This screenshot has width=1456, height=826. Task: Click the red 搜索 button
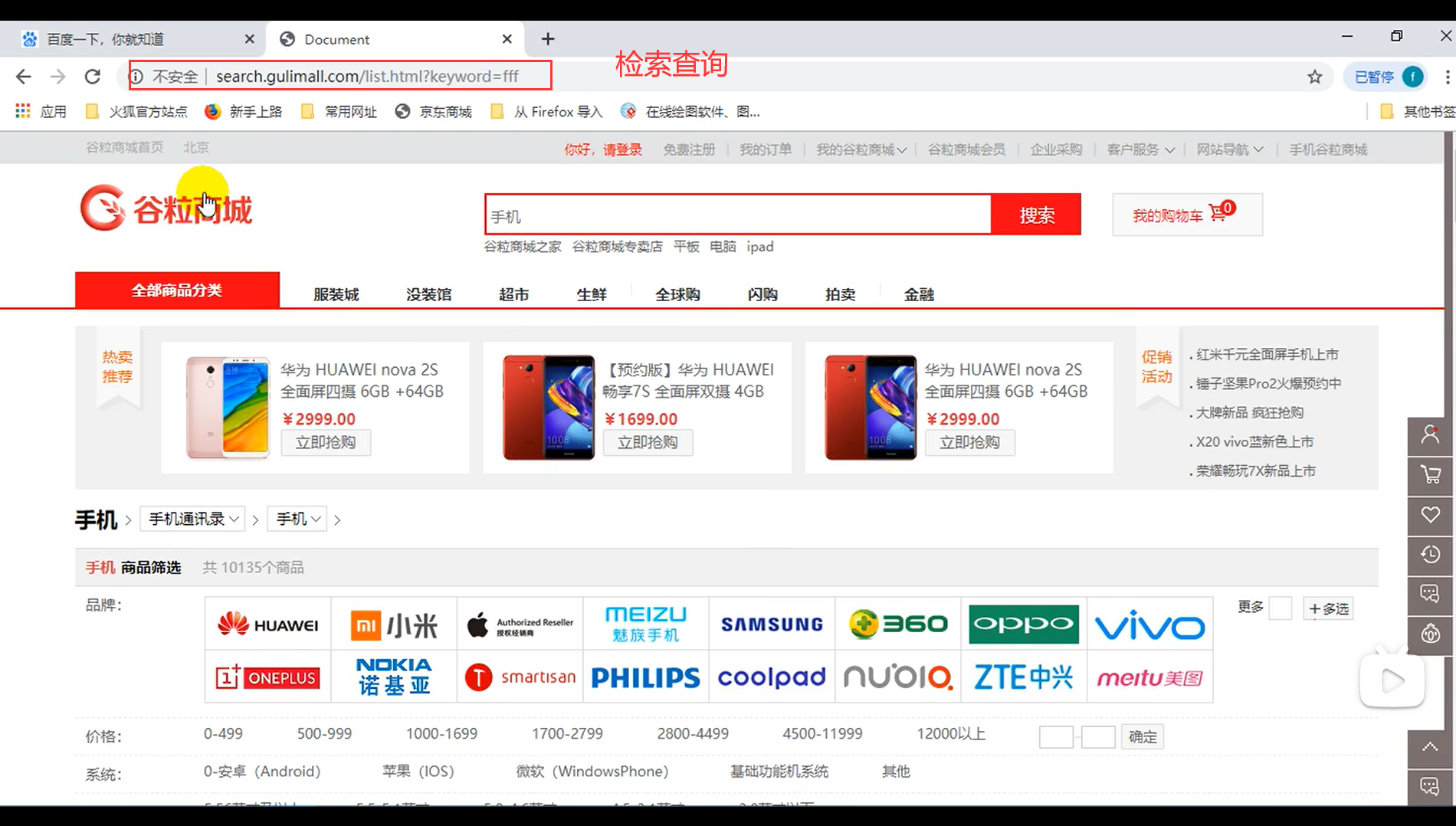(x=1036, y=215)
